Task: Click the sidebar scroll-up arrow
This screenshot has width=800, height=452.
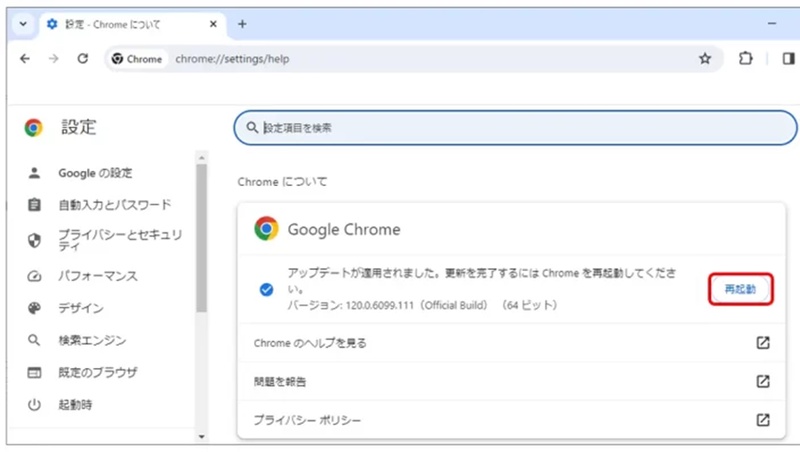Action: [x=202, y=158]
